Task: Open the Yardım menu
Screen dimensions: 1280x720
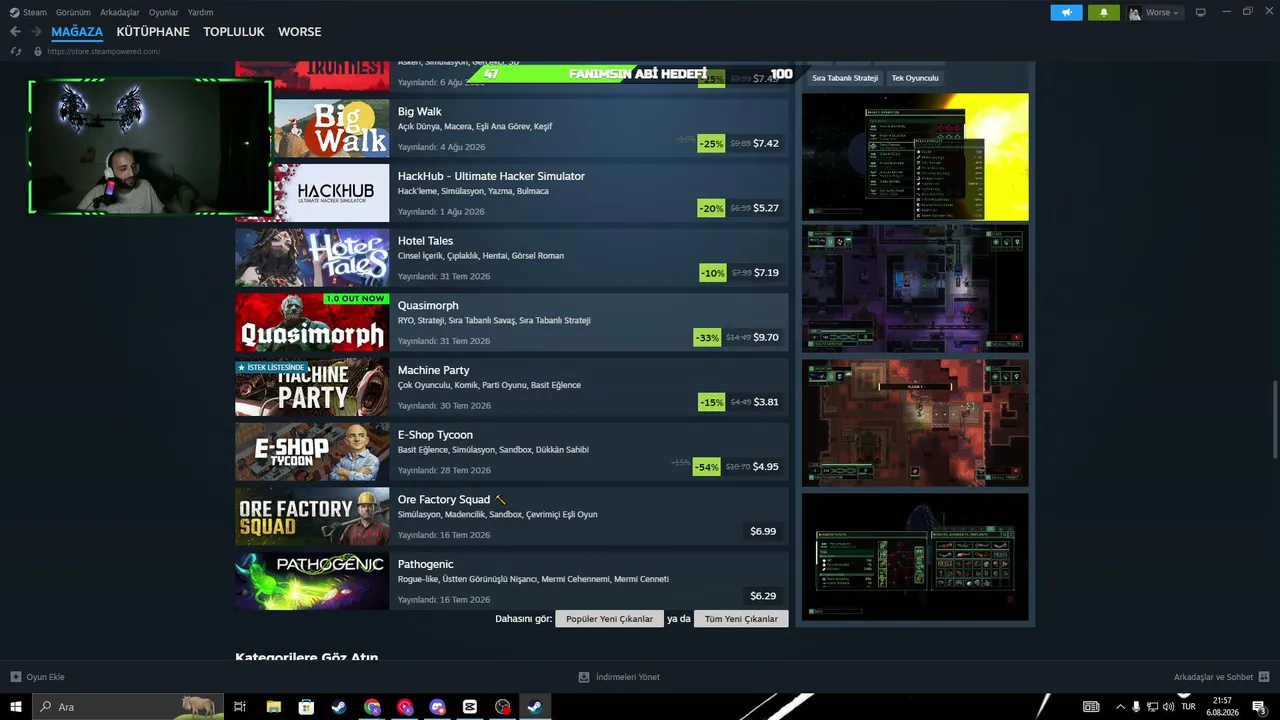Action: pos(200,12)
